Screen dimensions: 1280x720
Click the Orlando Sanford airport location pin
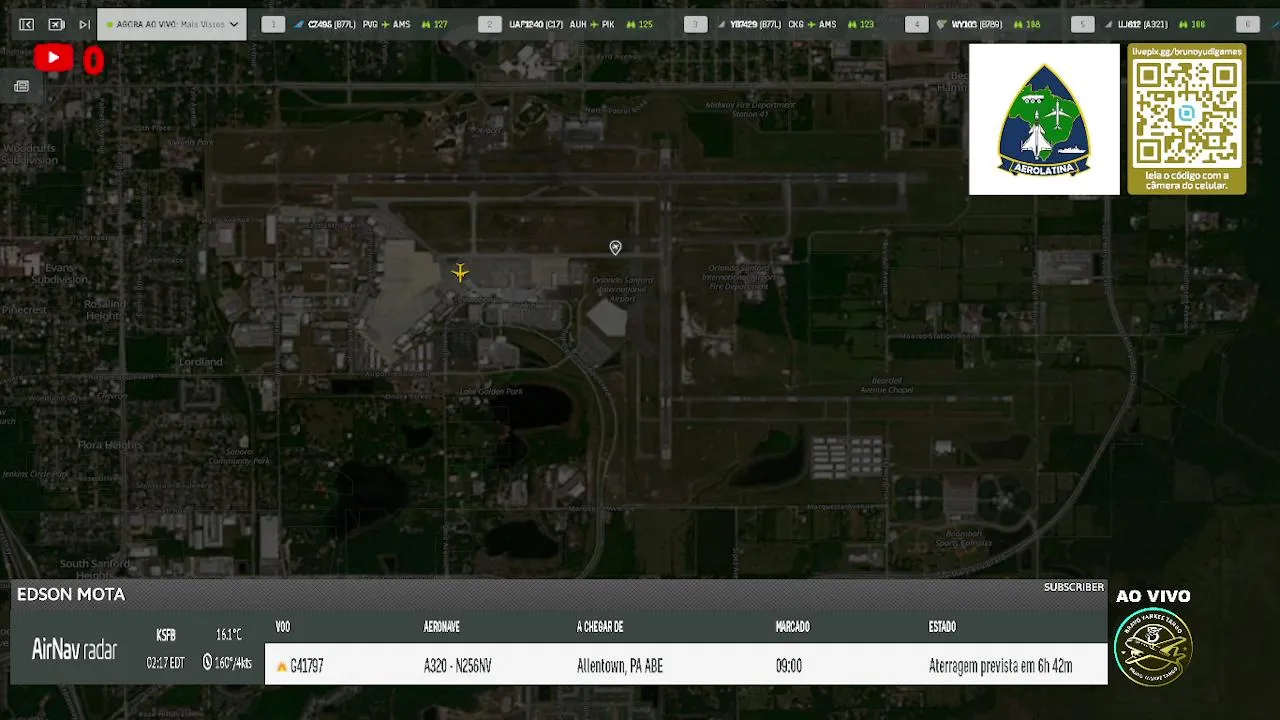pos(615,248)
